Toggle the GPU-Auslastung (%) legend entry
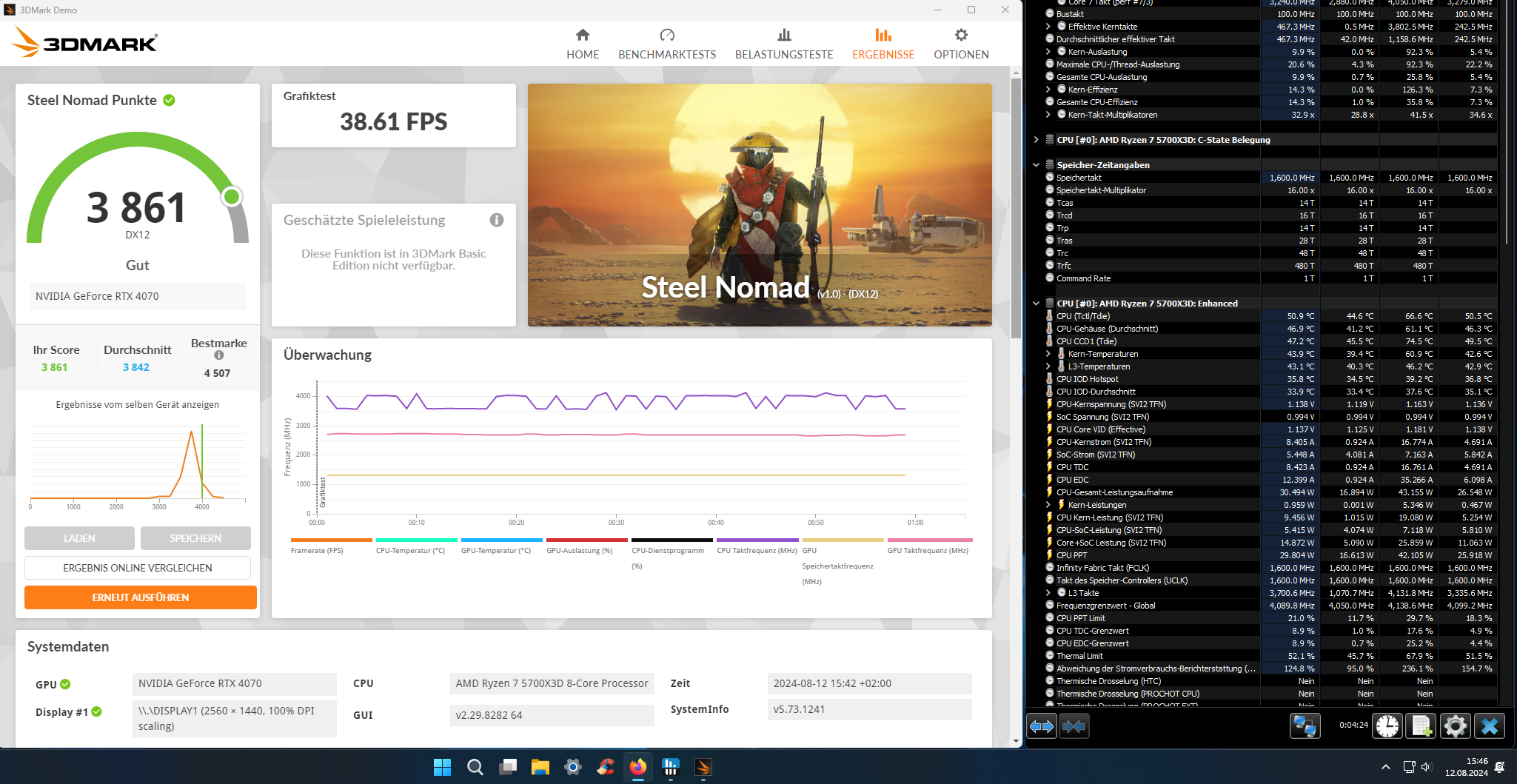The height and width of the screenshot is (784, 1517). click(586, 546)
